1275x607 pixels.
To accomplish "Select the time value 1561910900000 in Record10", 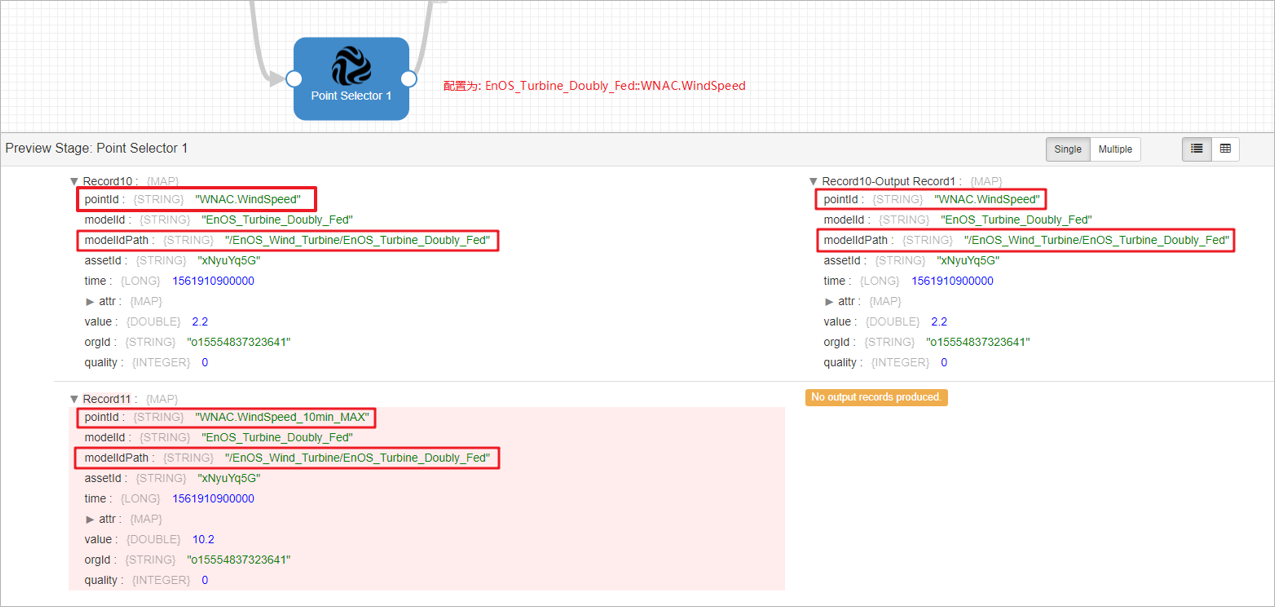I will (x=211, y=280).
